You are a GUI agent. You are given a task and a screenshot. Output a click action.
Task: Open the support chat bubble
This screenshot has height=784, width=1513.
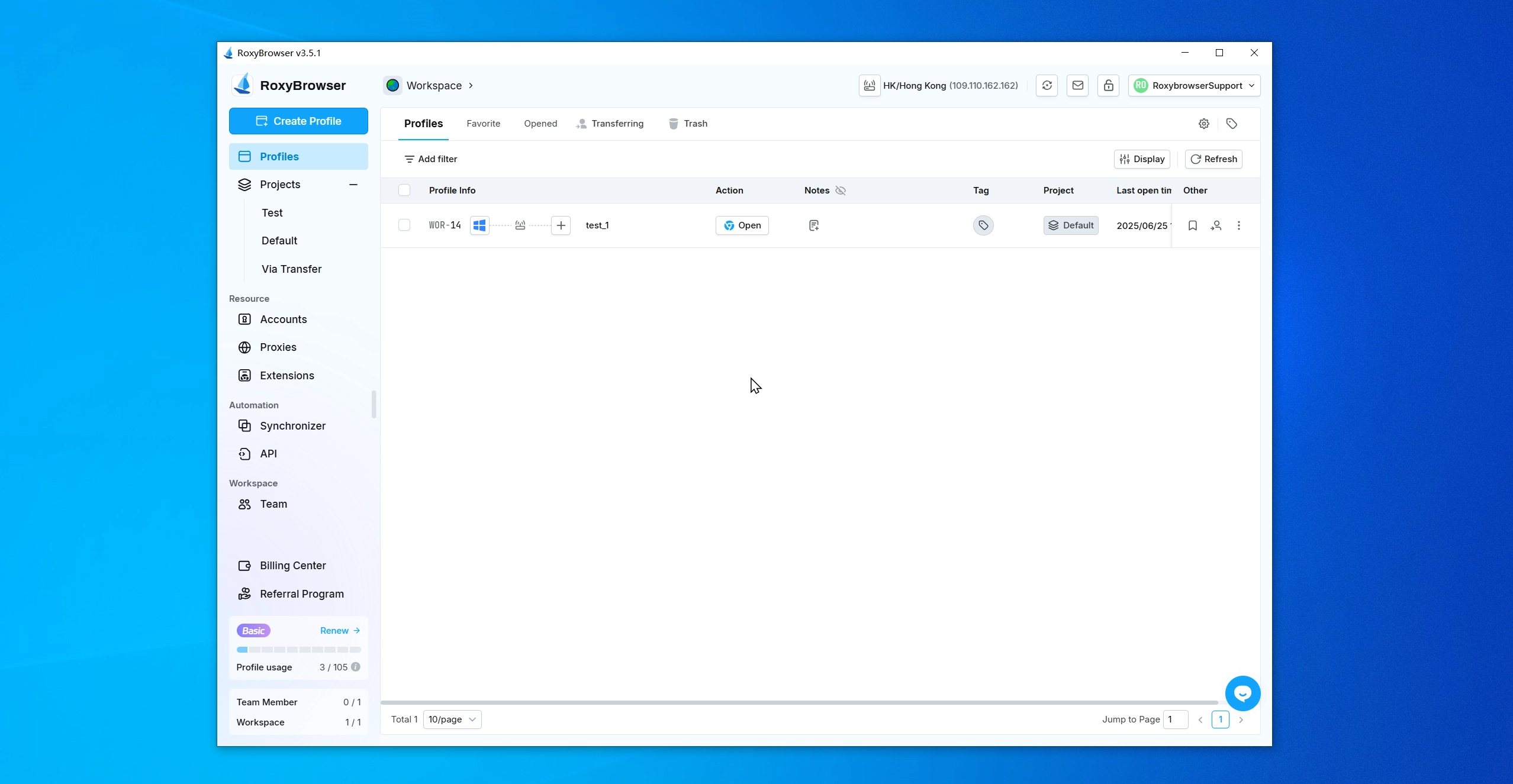[x=1242, y=693]
